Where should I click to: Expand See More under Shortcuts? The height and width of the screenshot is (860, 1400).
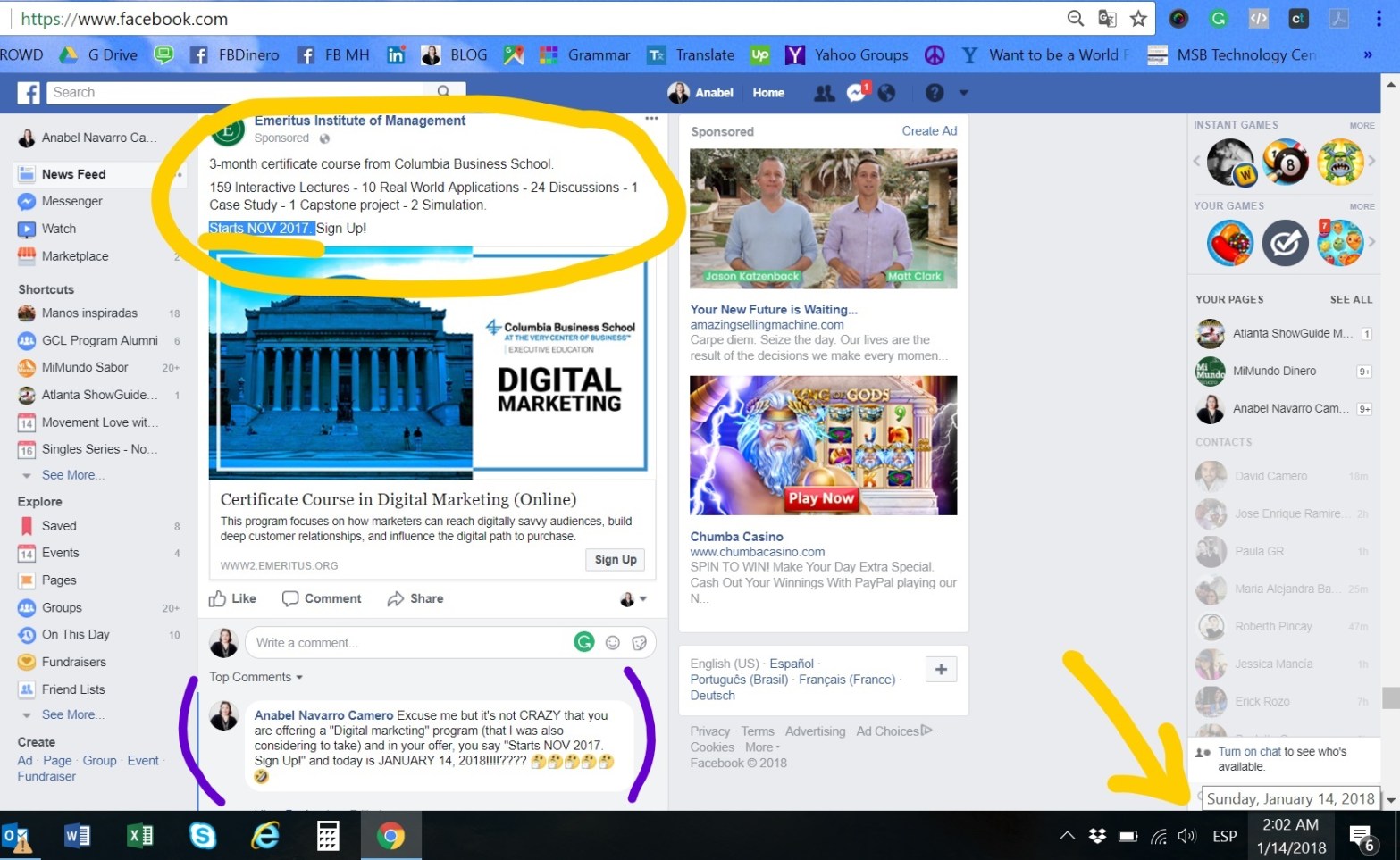(x=71, y=475)
